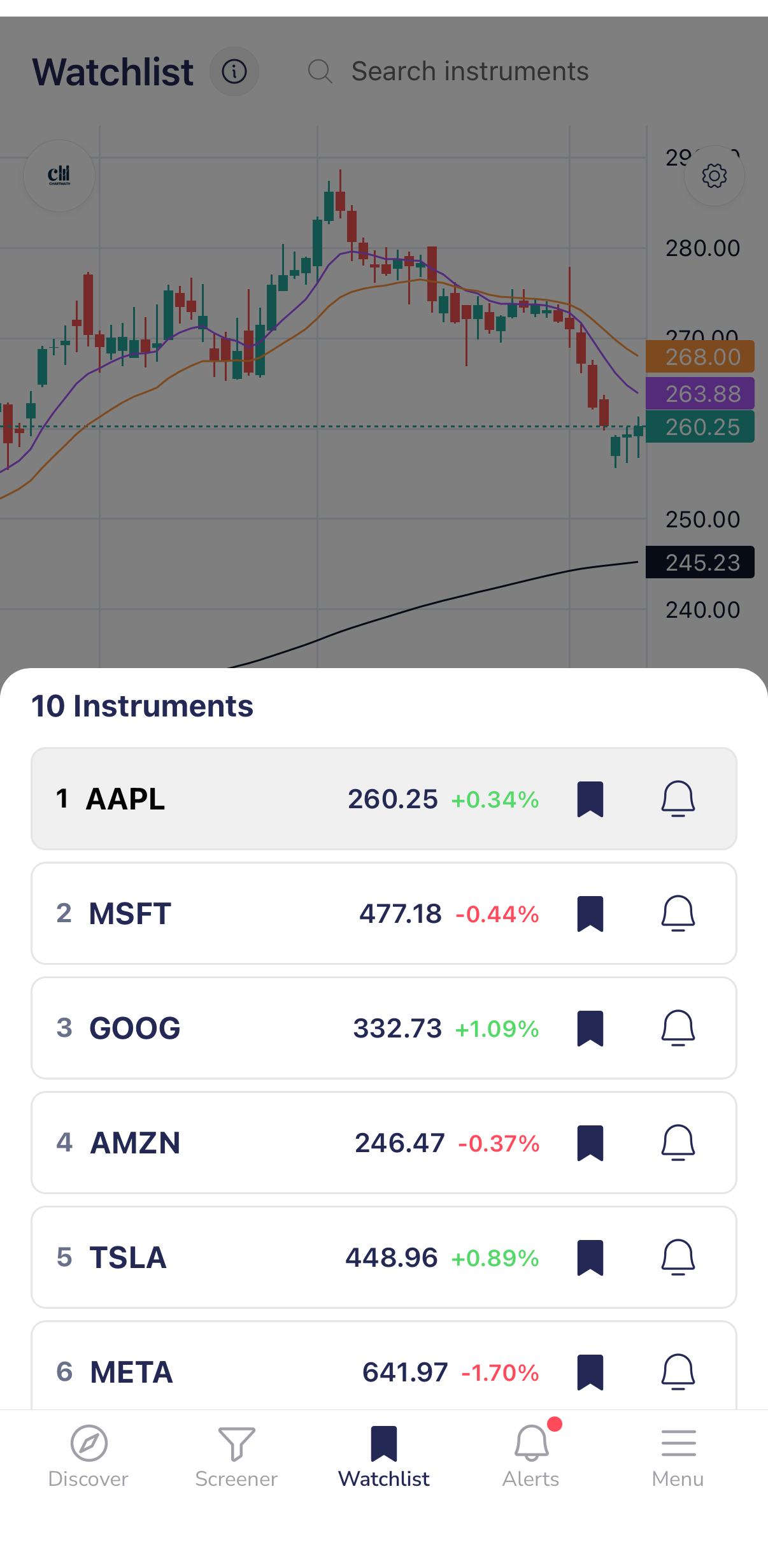The height and width of the screenshot is (1568, 768).
Task: Open the GOOG instrument details
Action: 255,1028
